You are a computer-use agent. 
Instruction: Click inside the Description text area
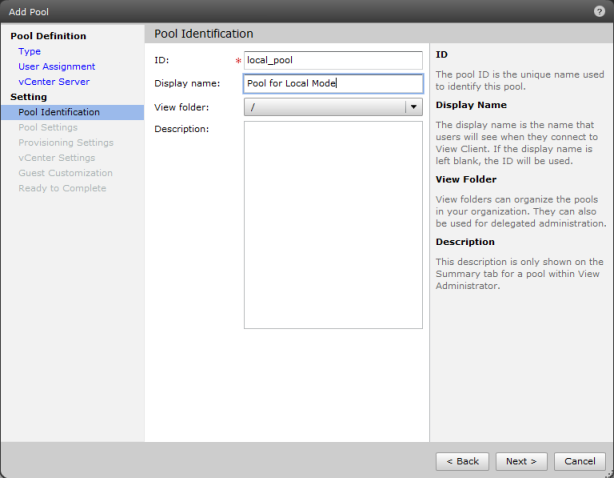coord(333,224)
